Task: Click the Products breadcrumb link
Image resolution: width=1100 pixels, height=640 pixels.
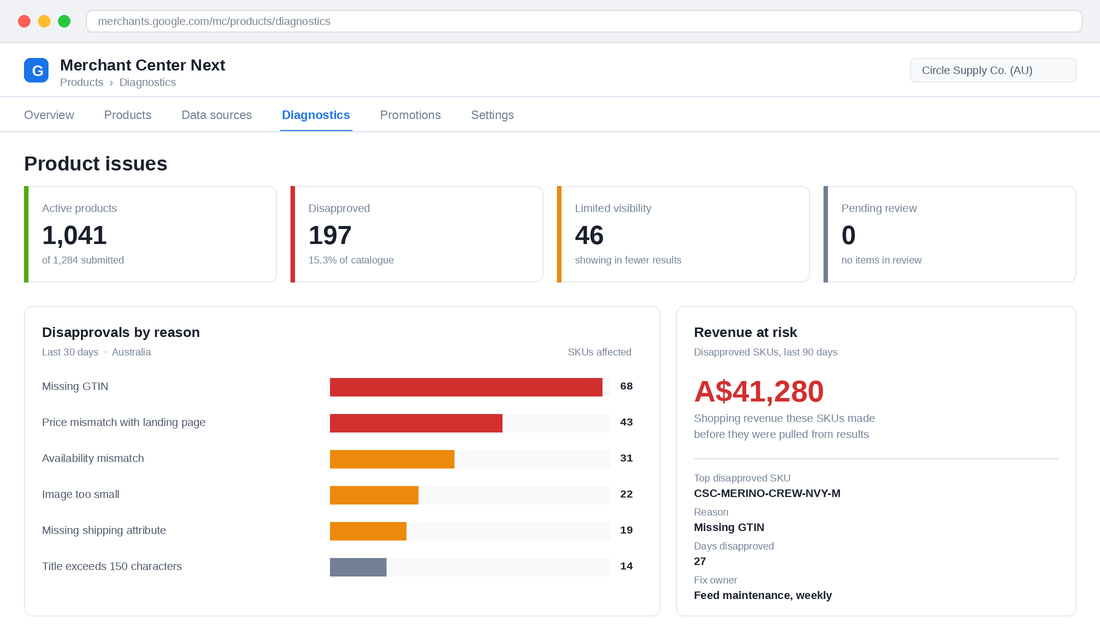Action: (x=81, y=82)
